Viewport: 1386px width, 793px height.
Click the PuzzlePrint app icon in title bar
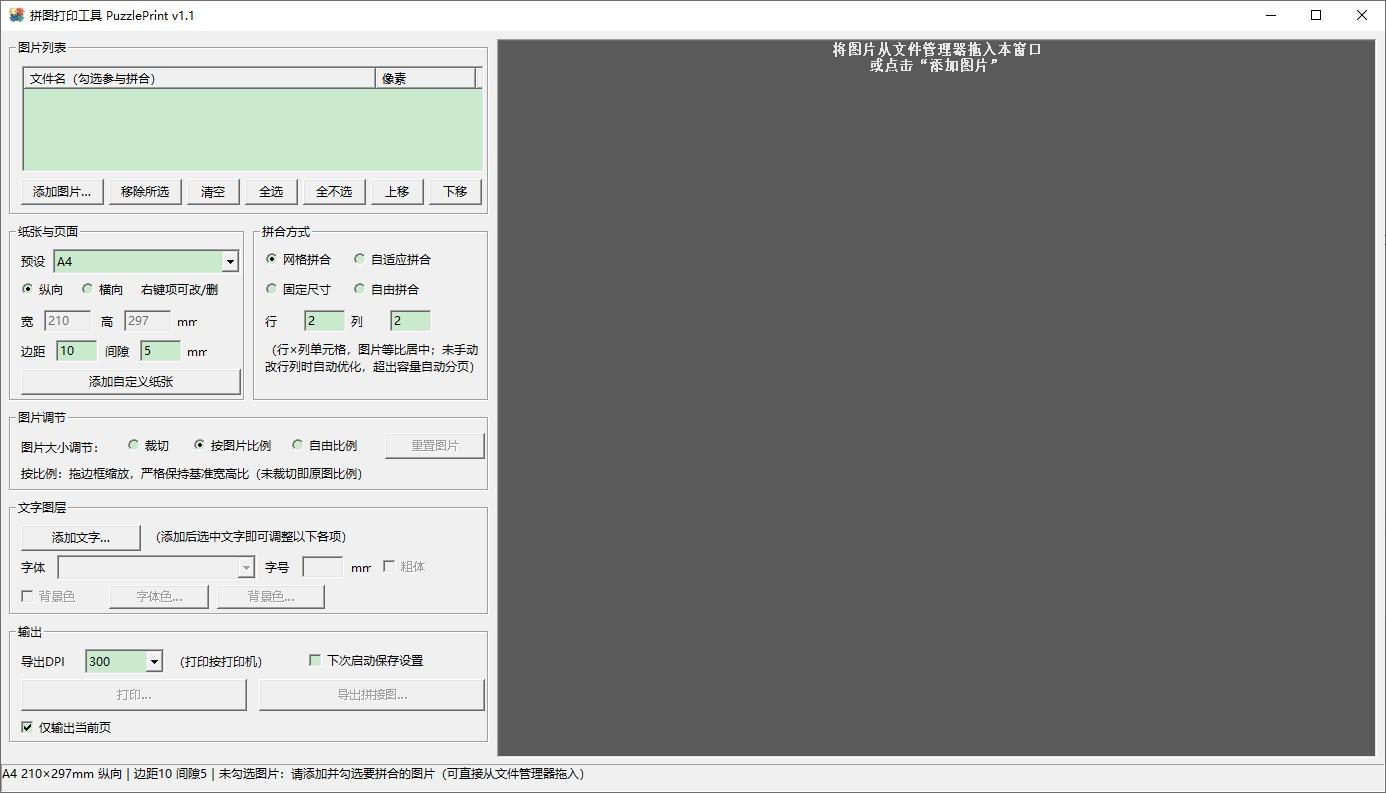[x=16, y=15]
